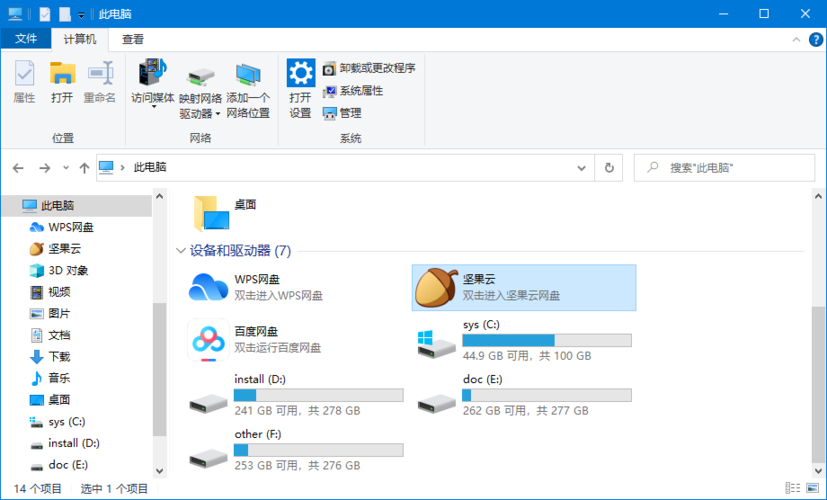Click the 属性 properties ribbon icon
827x500 pixels.
tap(24, 73)
